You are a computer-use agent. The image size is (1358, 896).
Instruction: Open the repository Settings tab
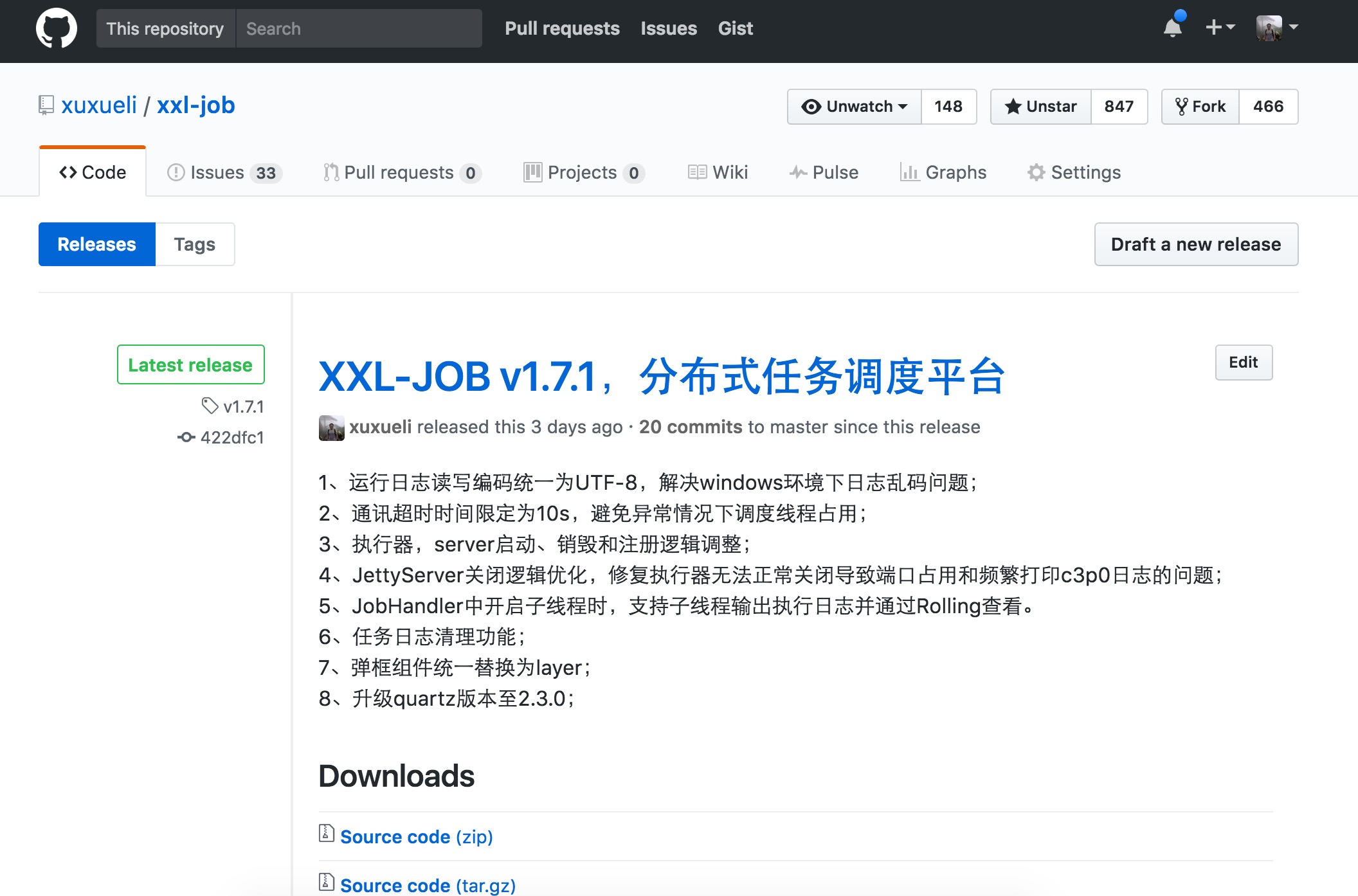1074,172
